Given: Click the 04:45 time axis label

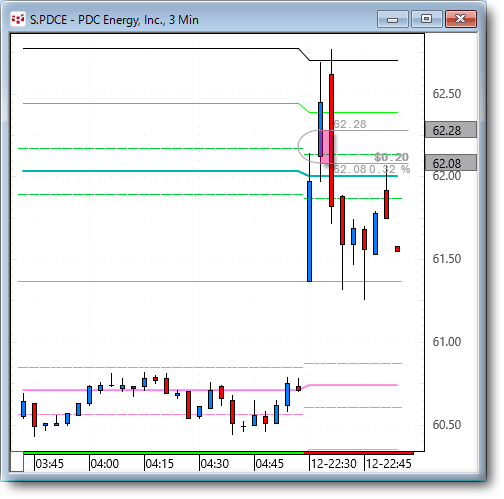Looking at the screenshot, I should (x=269, y=464).
